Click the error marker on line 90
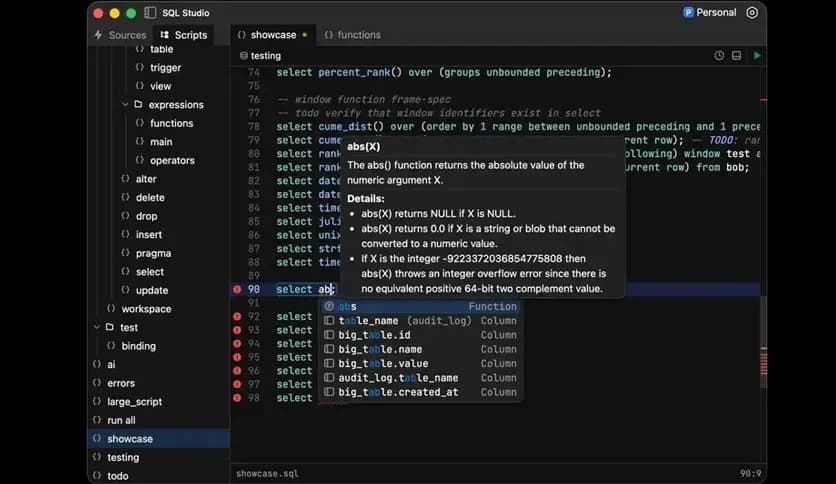The width and height of the screenshot is (836, 484). [237, 289]
